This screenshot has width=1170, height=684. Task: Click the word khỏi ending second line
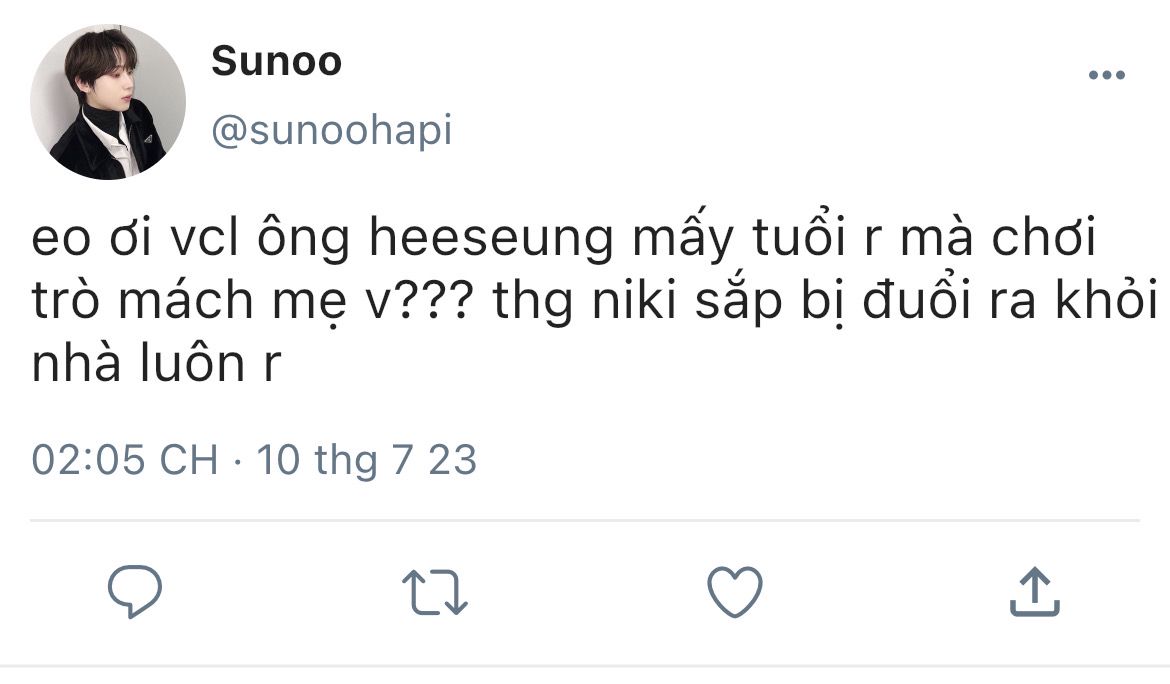1107,299
